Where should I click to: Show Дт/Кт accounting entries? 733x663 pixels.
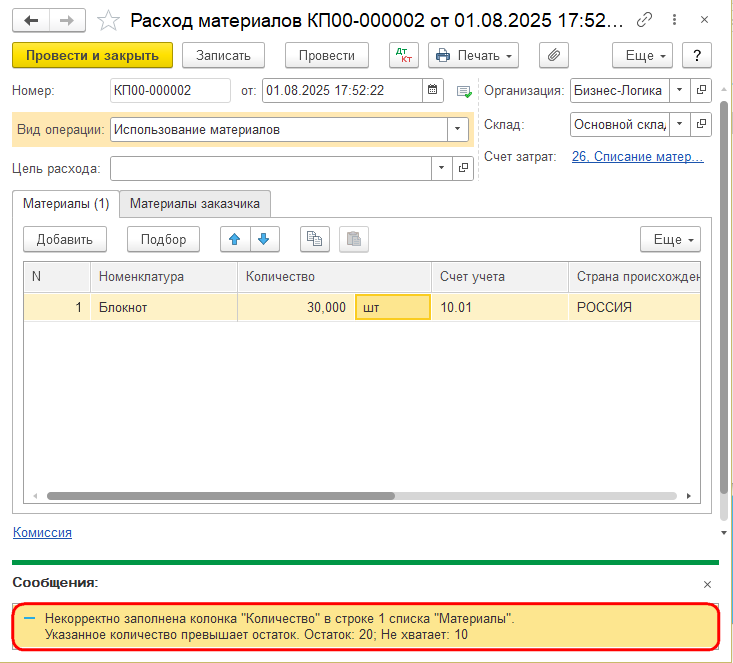[404, 55]
